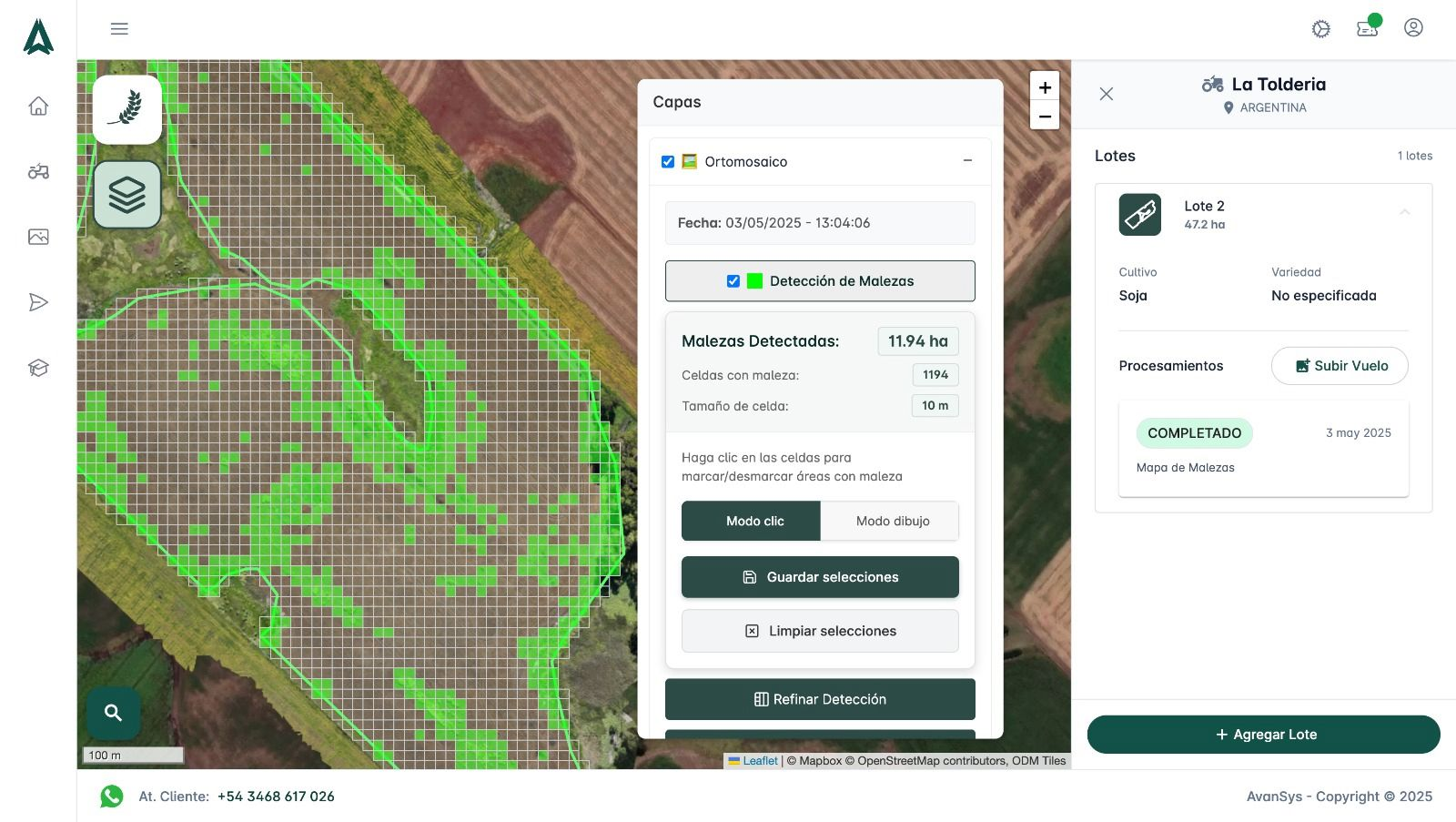Click Subir Vuelo button
This screenshot has width=1456, height=822.
pos(1340,366)
